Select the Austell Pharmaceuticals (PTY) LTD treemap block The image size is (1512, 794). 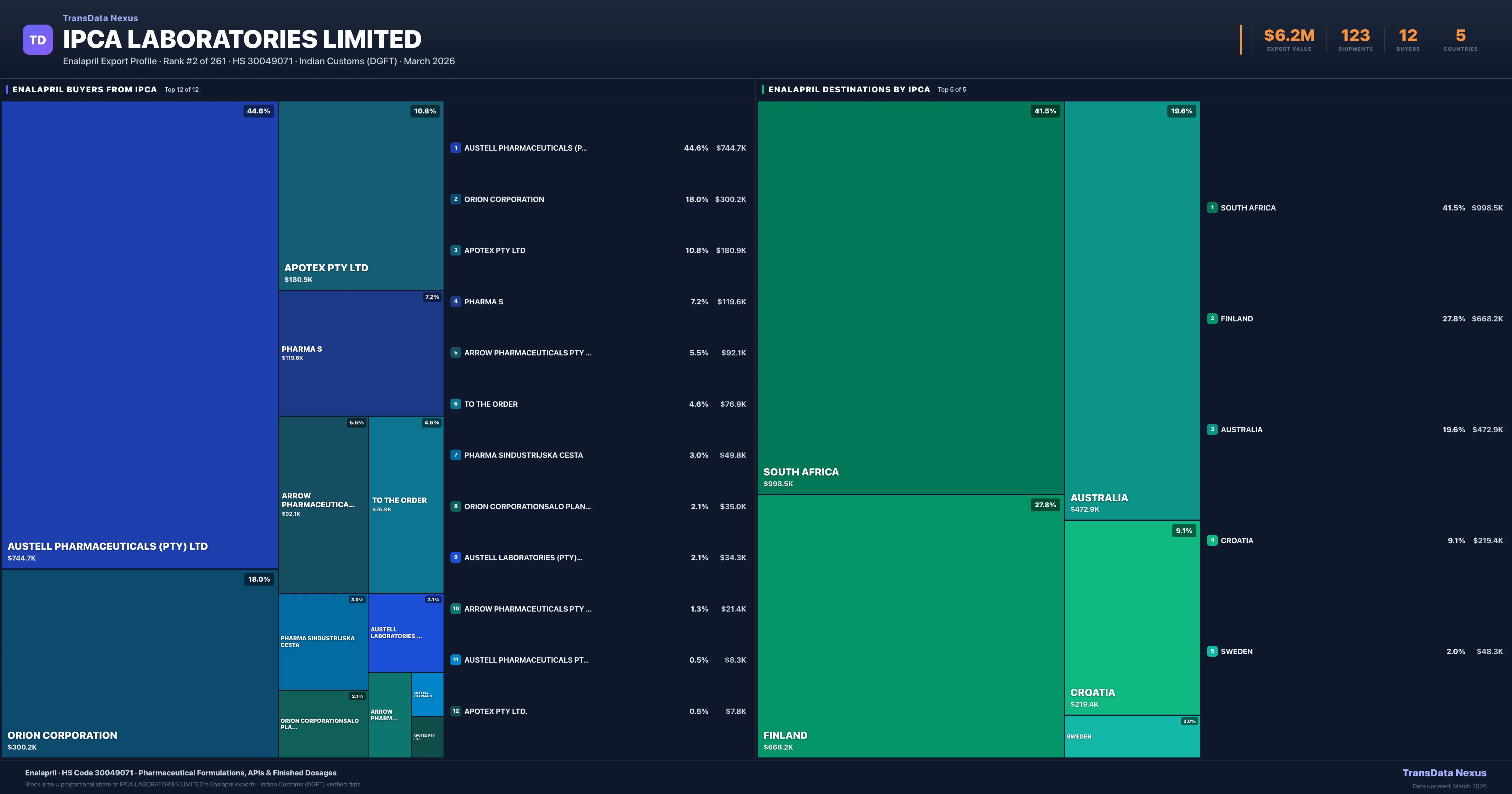click(140, 335)
